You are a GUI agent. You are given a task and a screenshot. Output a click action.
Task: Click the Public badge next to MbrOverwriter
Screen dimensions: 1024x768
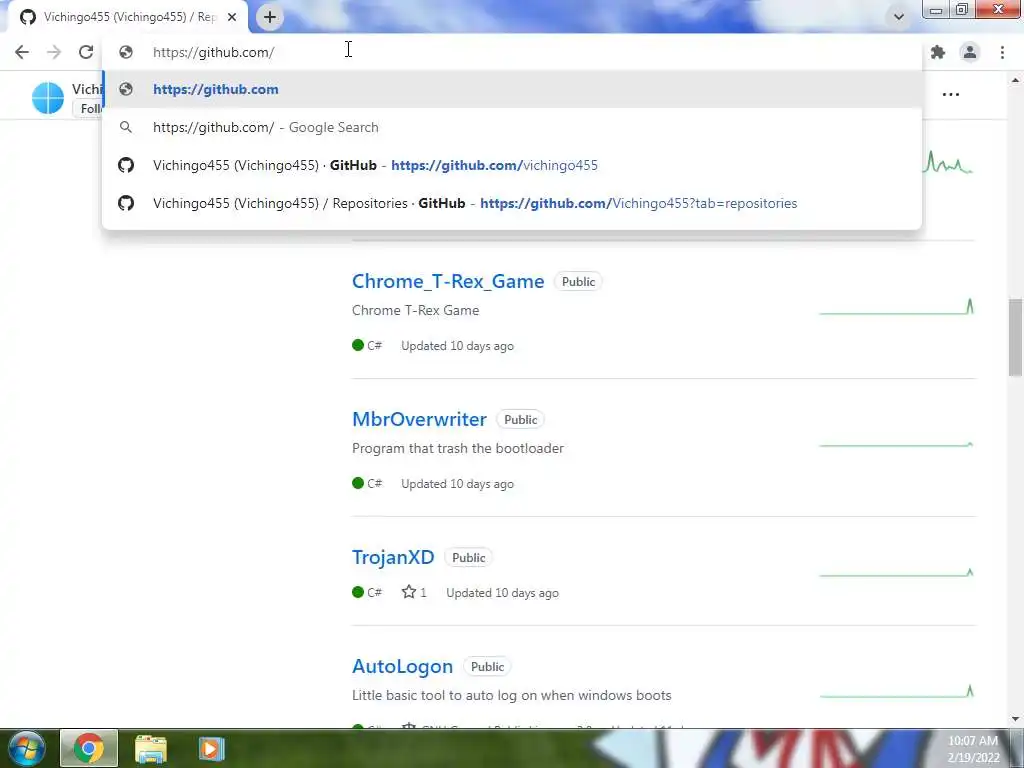coord(520,419)
